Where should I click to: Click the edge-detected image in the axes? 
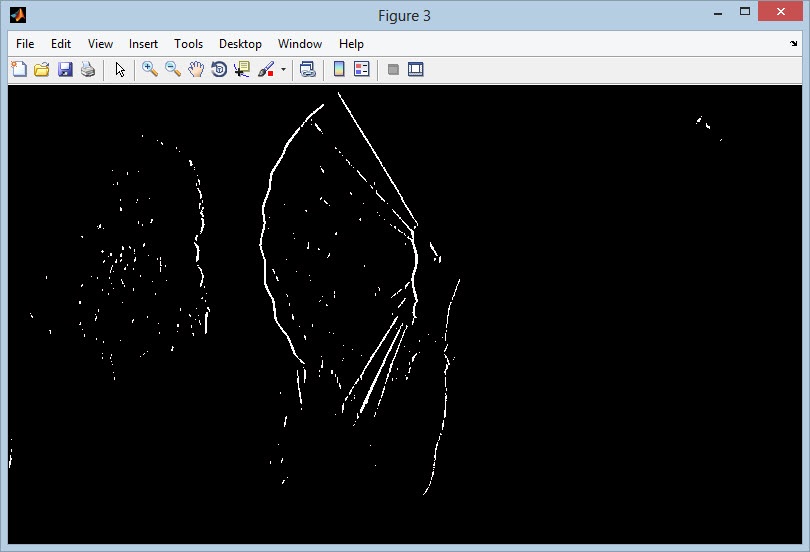pyautogui.click(x=405, y=314)
